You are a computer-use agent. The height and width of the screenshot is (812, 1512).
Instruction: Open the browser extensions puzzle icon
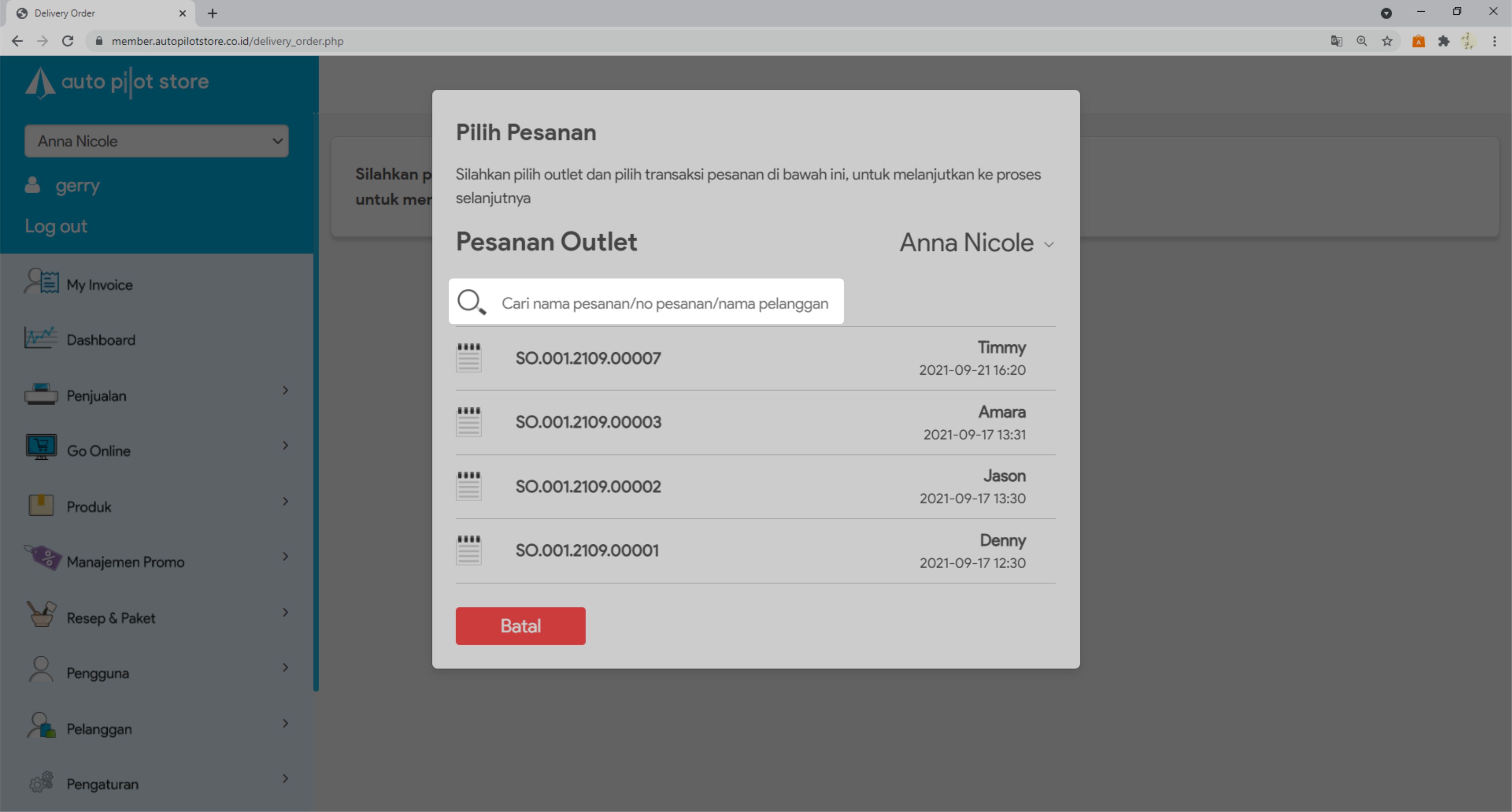pyautogui.click(x=1443, y=41)
